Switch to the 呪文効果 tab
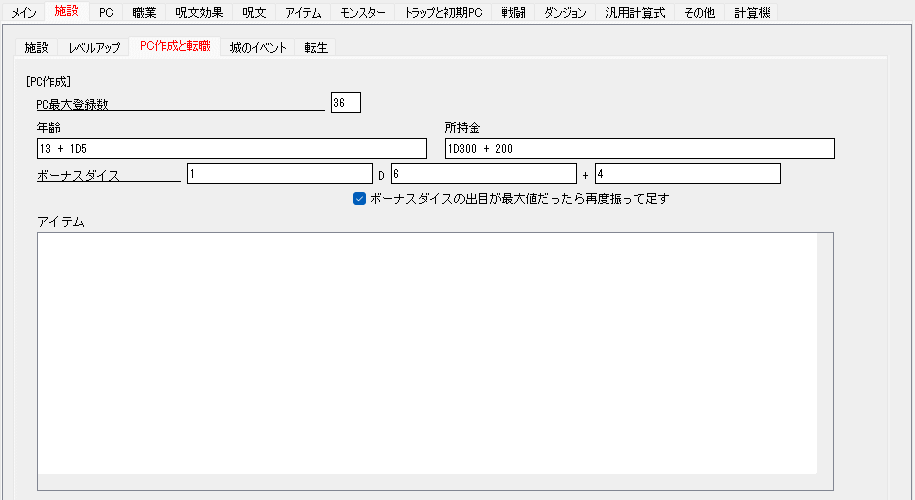 coord(199,13)
